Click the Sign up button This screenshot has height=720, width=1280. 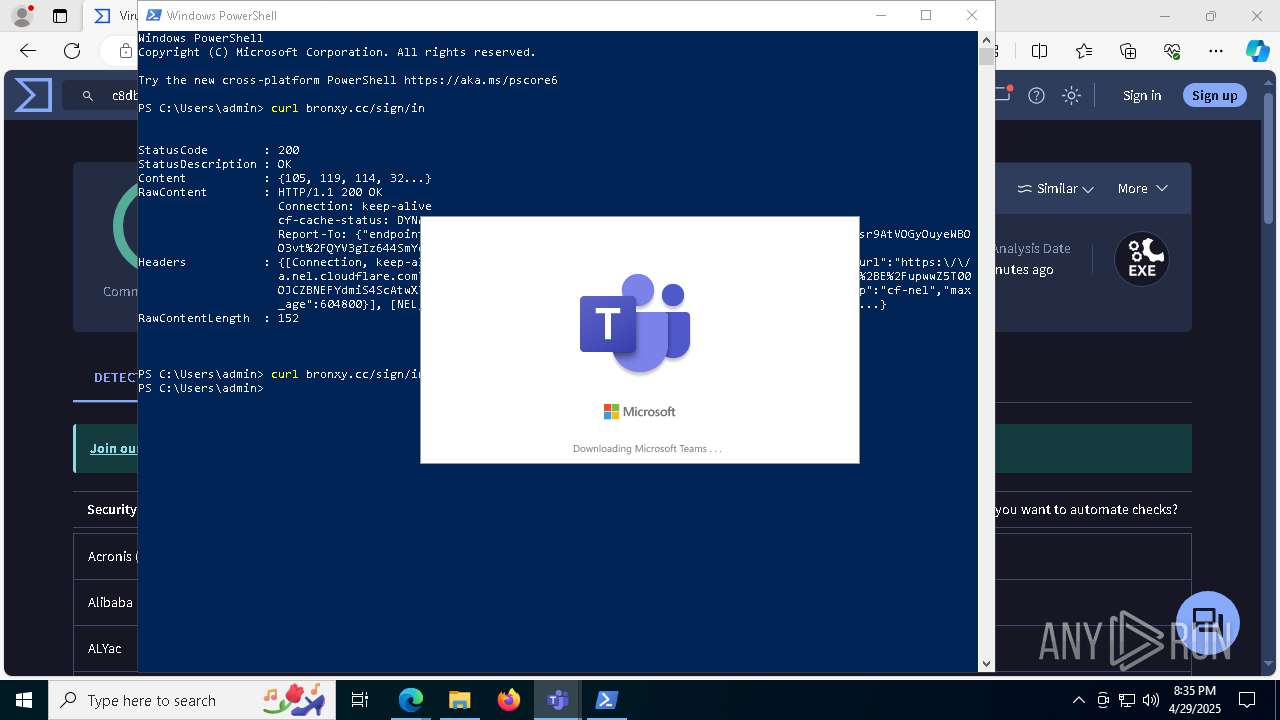pyautogui.click(x=1215, y=95)
